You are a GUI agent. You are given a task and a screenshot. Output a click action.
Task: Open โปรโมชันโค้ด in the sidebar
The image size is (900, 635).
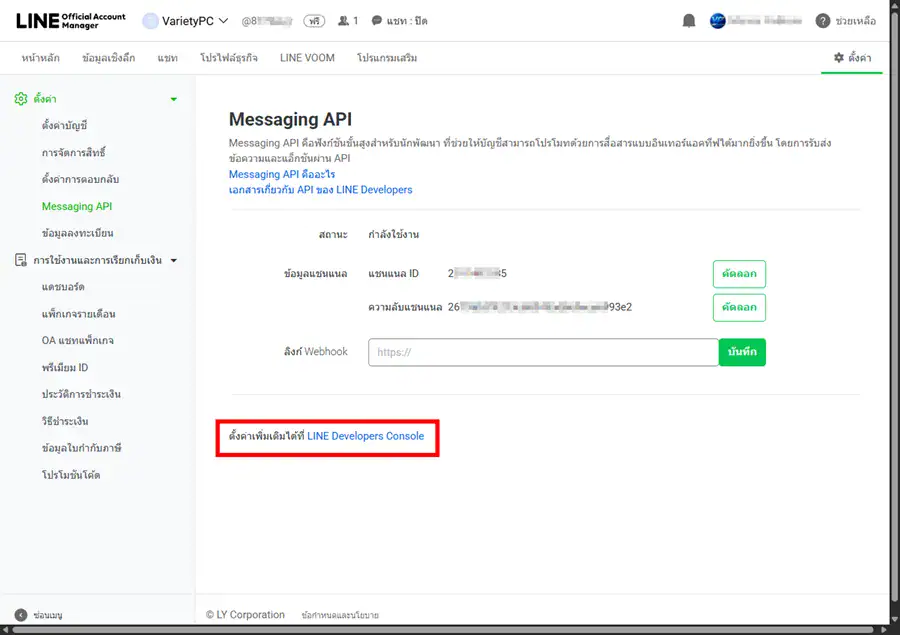pyautogui.click(x=71, y=475)
